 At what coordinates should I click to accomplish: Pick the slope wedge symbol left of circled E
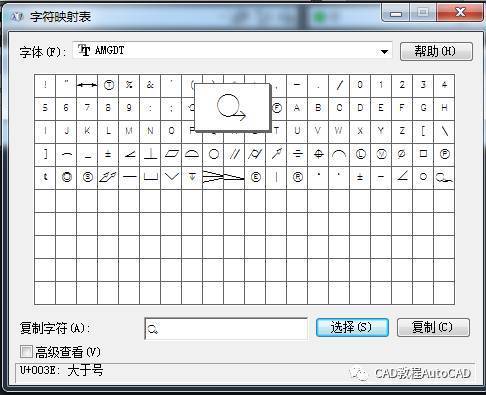tap(234, 177)
